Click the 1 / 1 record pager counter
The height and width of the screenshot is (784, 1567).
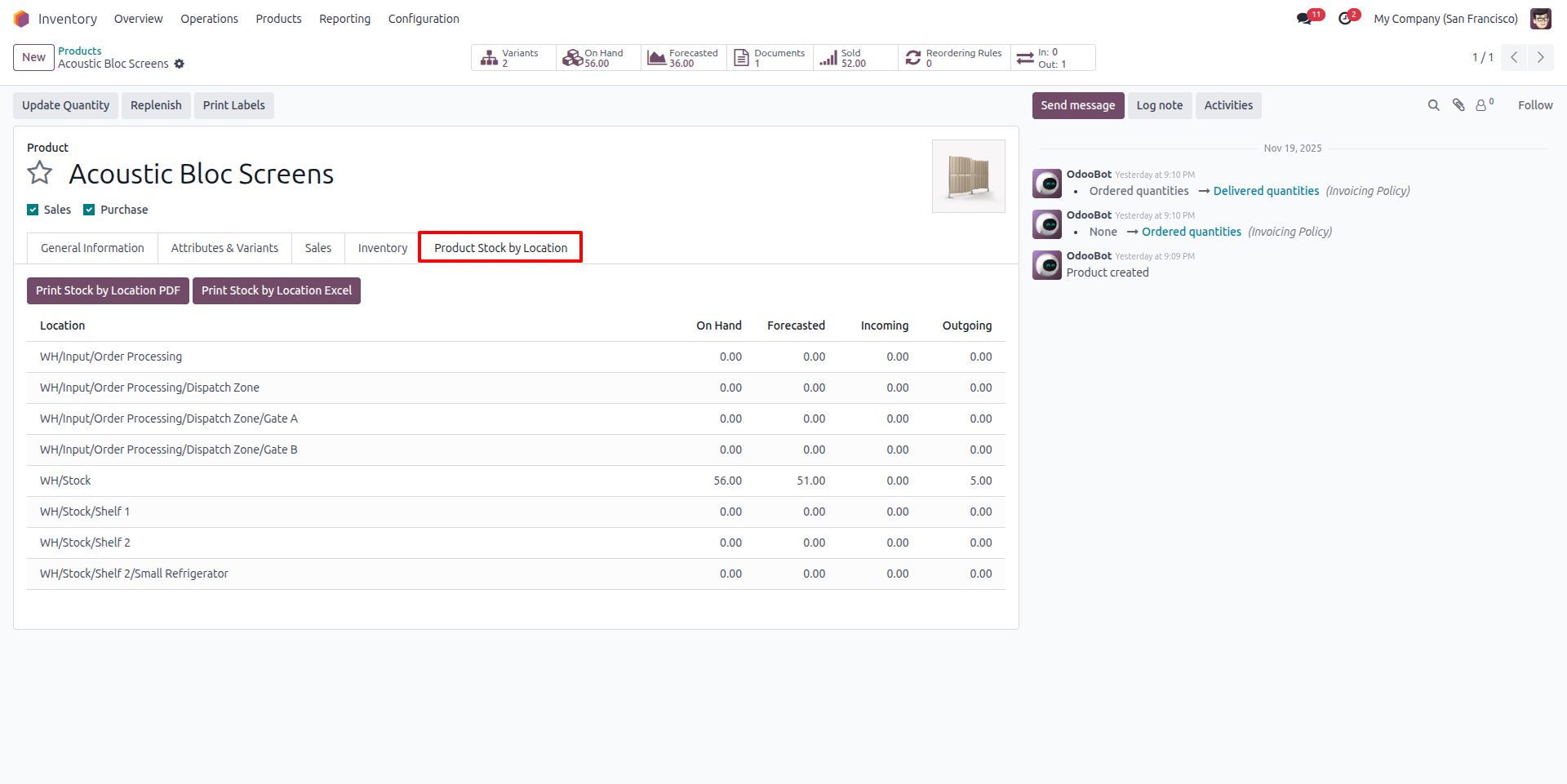(x=1482, y=57)
